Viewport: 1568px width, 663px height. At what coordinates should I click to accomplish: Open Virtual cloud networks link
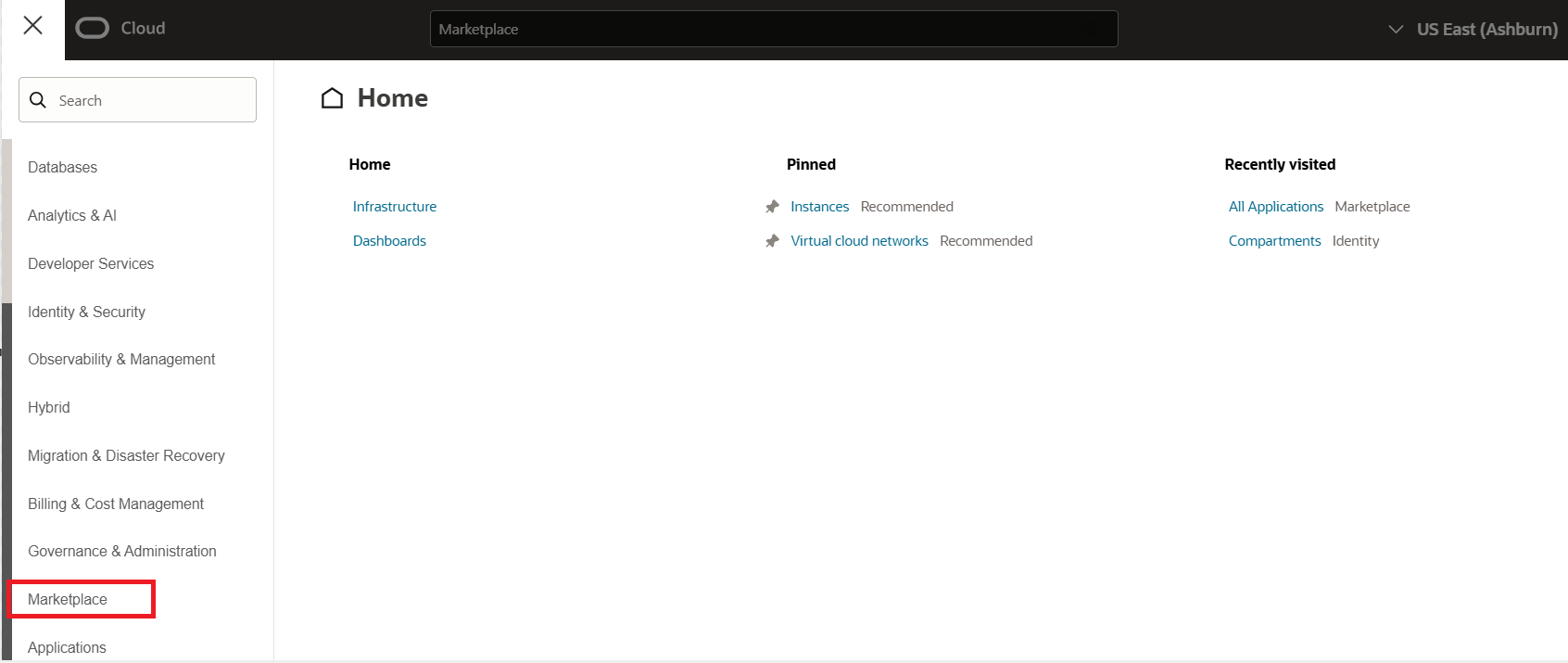859,241
